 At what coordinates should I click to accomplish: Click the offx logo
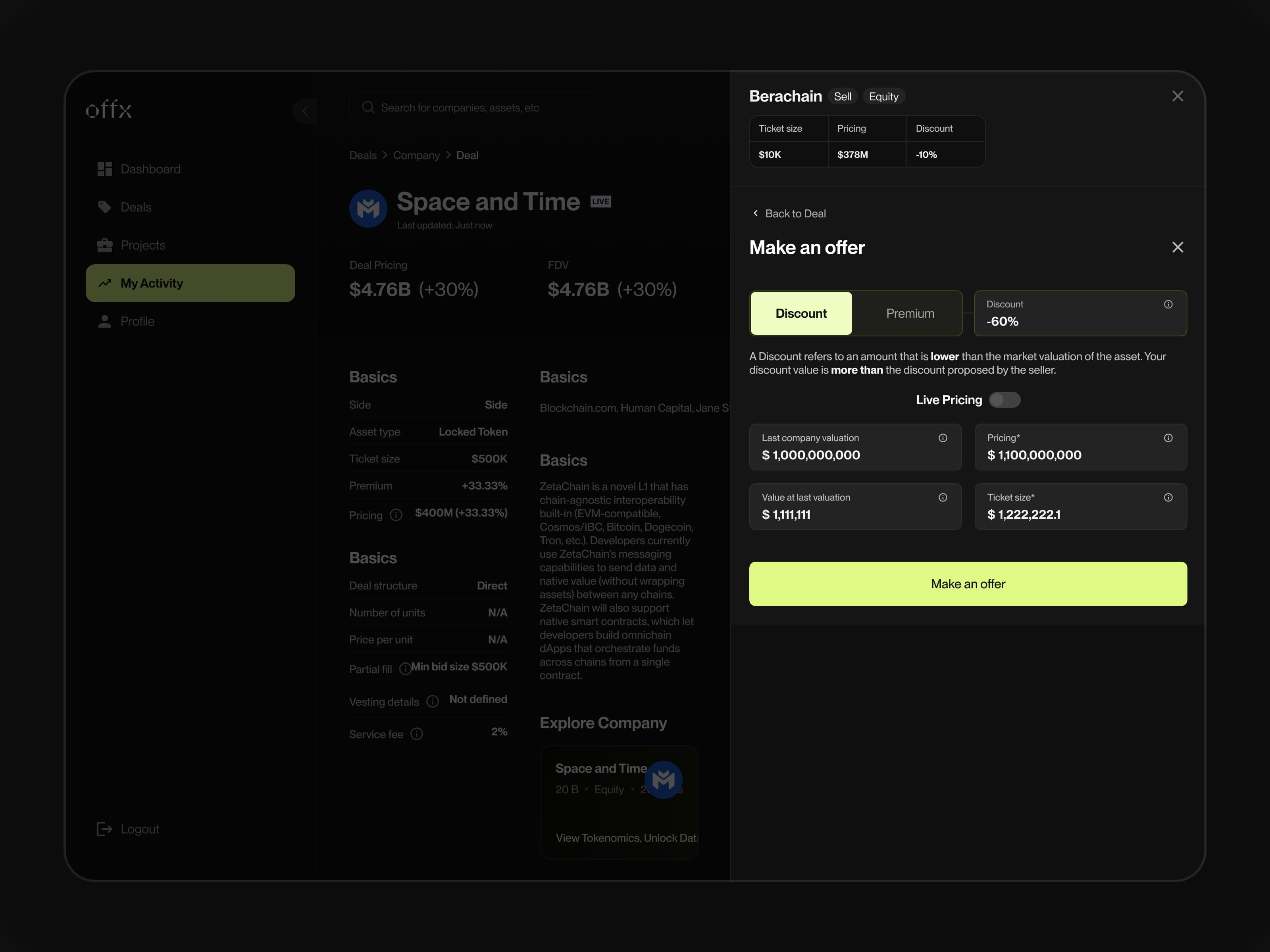click(108, 109)
